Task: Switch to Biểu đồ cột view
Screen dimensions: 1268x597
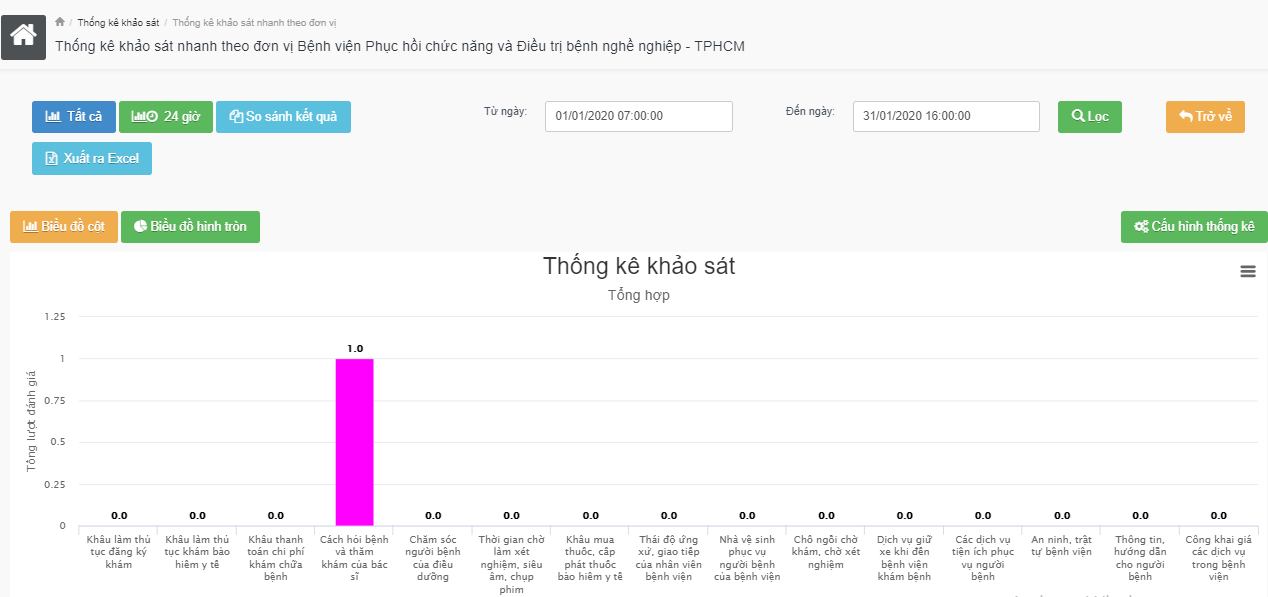Action: pos(64,227)
